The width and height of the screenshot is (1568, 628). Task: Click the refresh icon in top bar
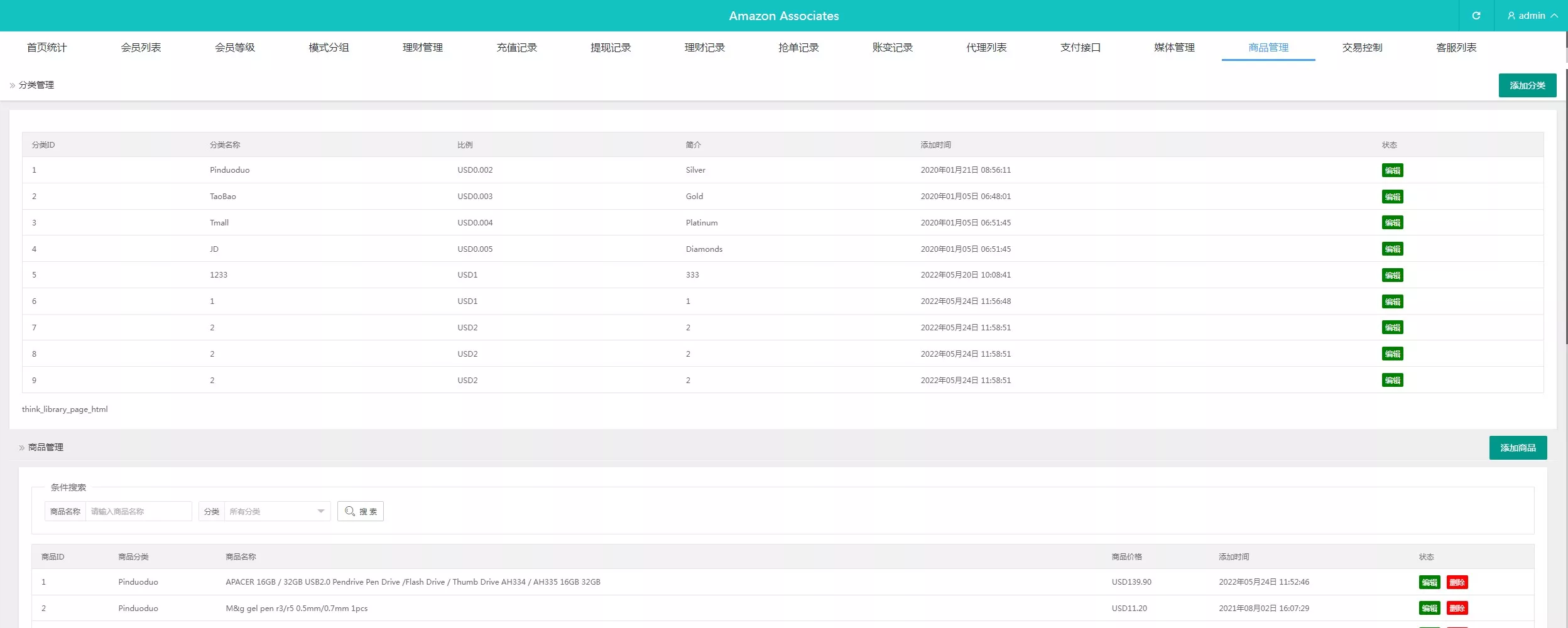click(1476, 16)
